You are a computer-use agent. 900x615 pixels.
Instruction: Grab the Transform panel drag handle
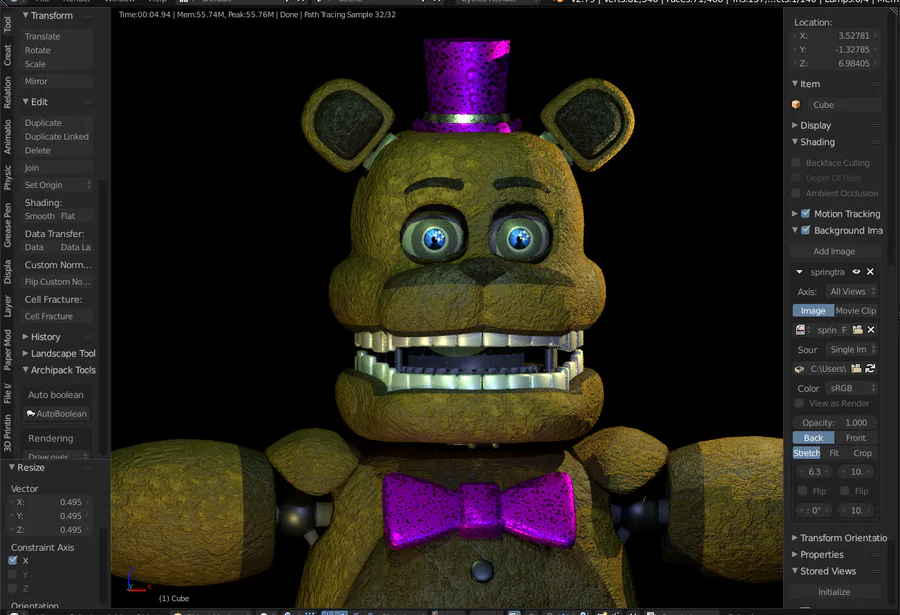click(x=87, y=16)
